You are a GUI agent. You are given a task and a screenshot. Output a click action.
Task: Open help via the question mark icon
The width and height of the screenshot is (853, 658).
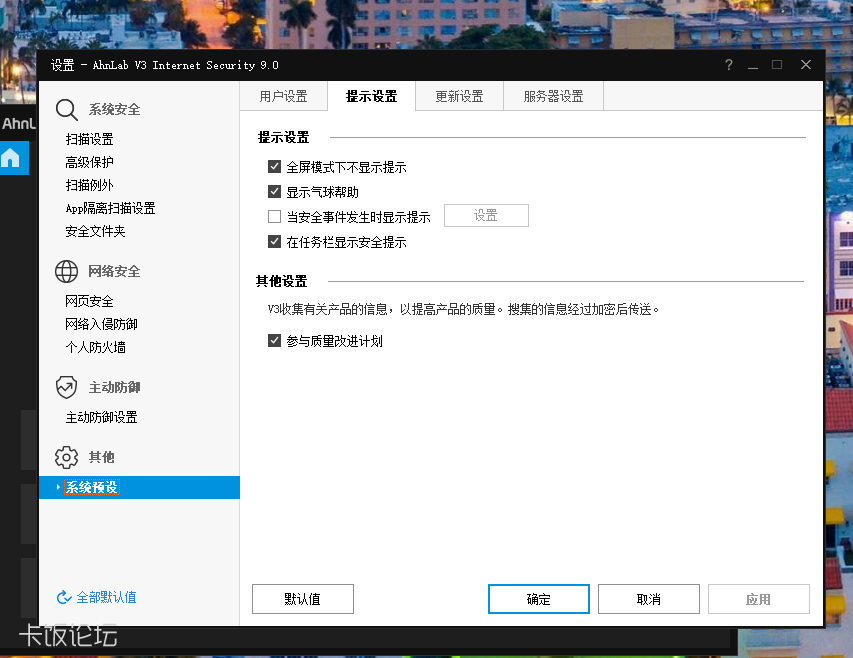728,65
